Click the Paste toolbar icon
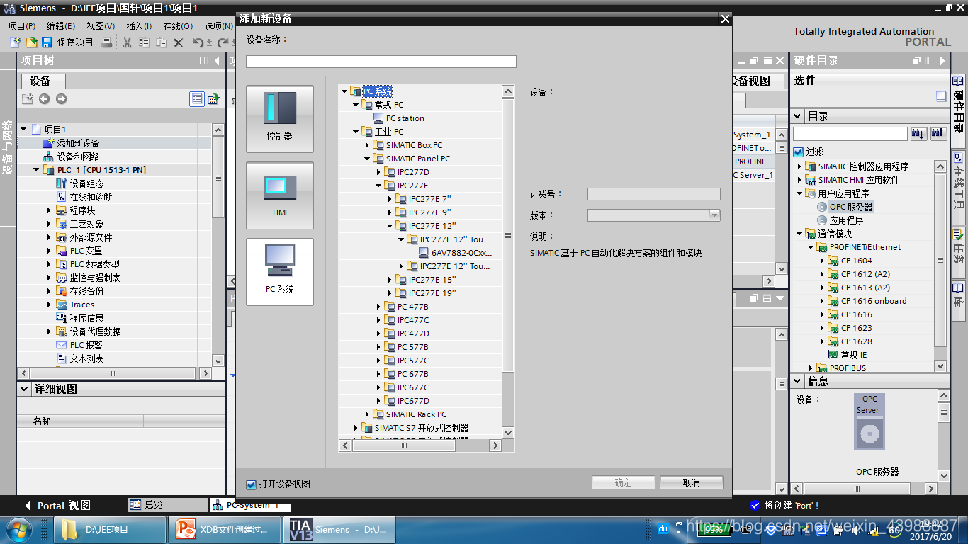The height and width of the screenshot is (545, 968). point(161,42)
